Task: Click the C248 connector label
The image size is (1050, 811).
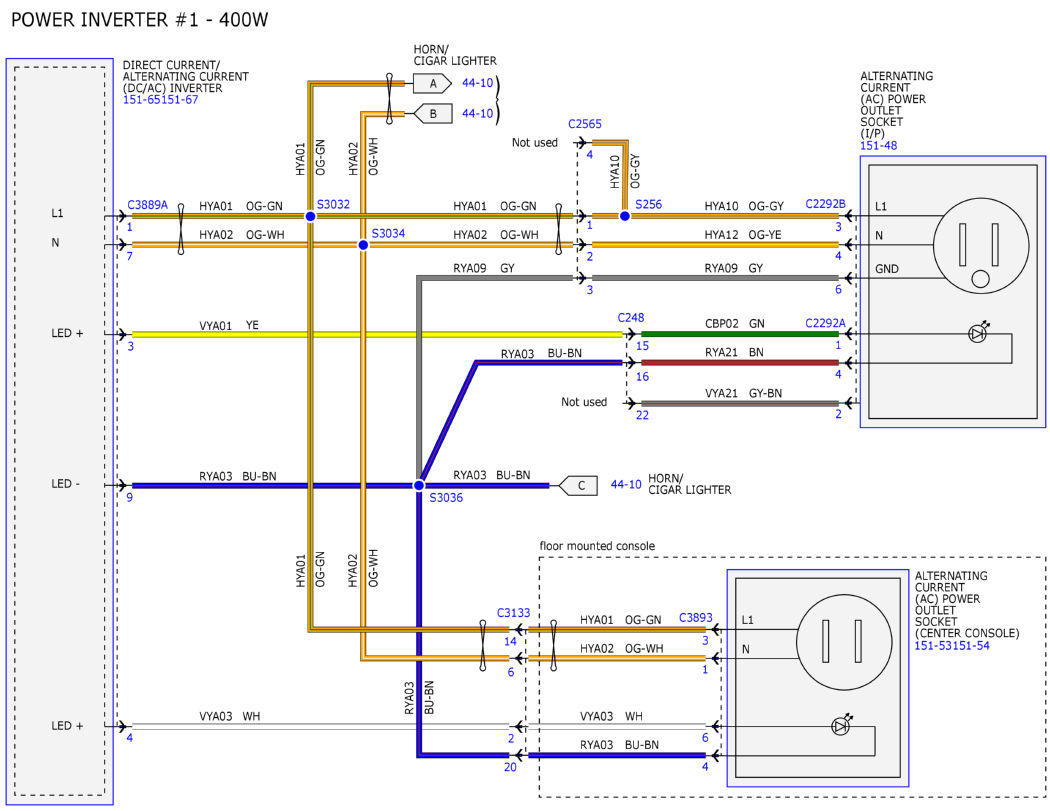Action: pos(631,317)
